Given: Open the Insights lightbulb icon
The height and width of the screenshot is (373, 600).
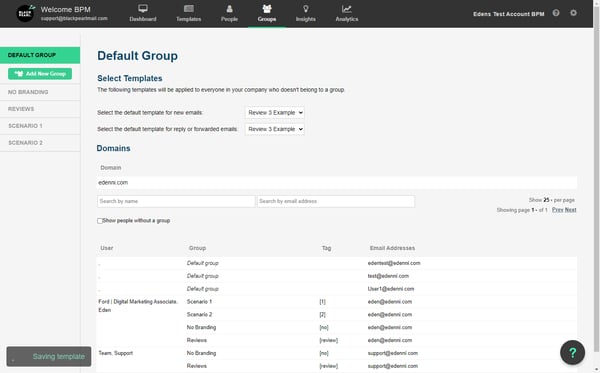Looking at the screenshot, I should (305, 8).
